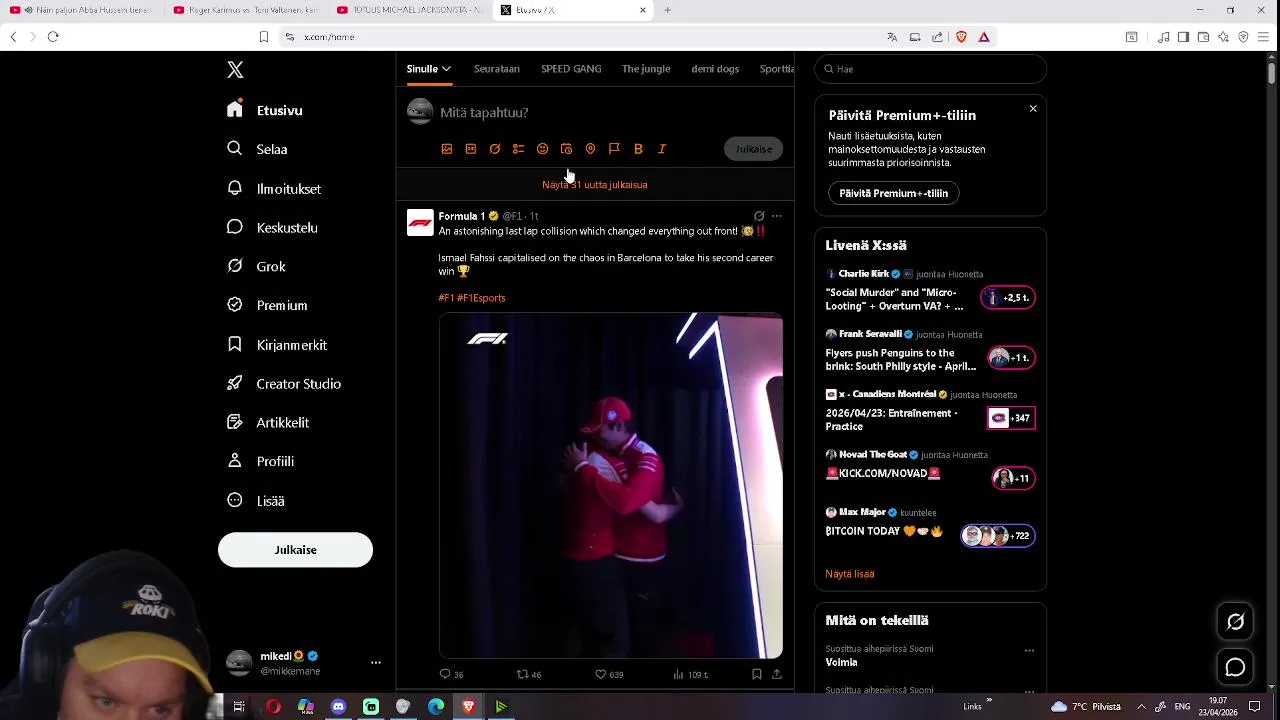
Task: Switch to The jungle tab
Action: (646, 69)
